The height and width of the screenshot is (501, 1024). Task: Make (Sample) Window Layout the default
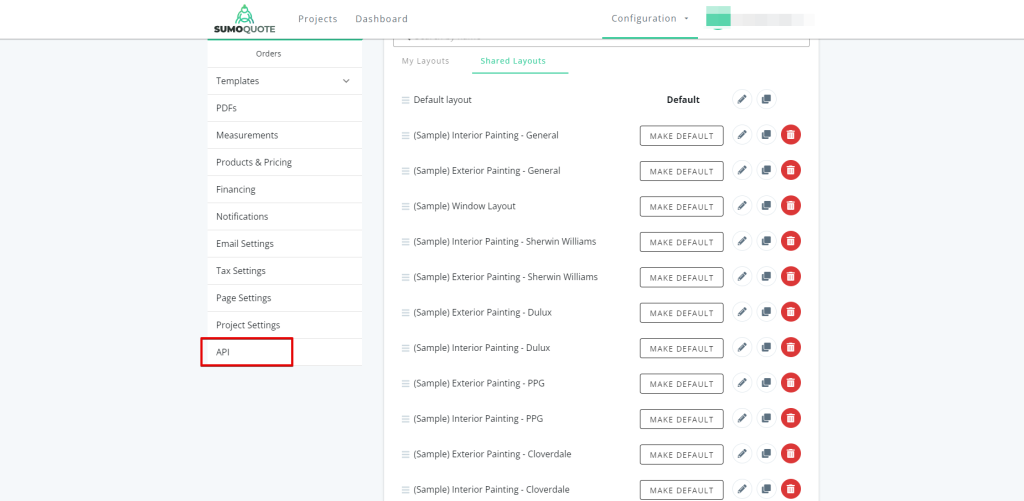[681, 206]
